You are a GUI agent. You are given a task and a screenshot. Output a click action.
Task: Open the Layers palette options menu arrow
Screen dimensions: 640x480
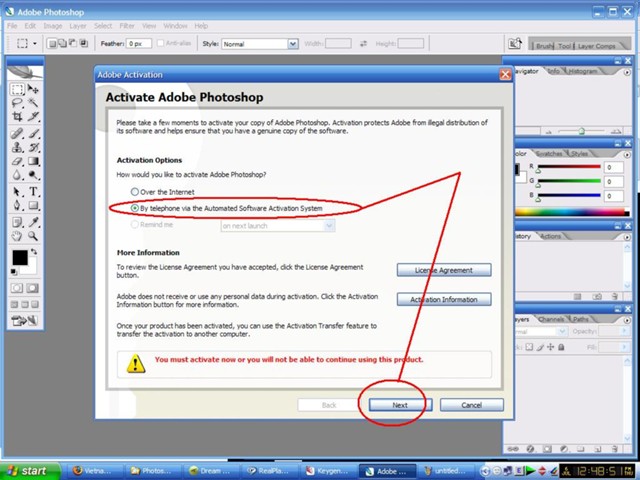click(627, 320)
